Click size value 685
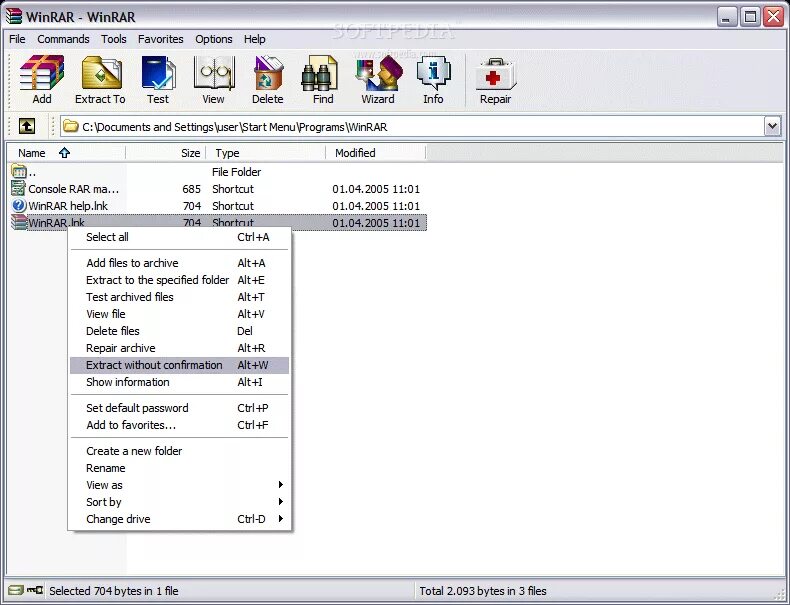The image size is (790, 605). (191, 189)
